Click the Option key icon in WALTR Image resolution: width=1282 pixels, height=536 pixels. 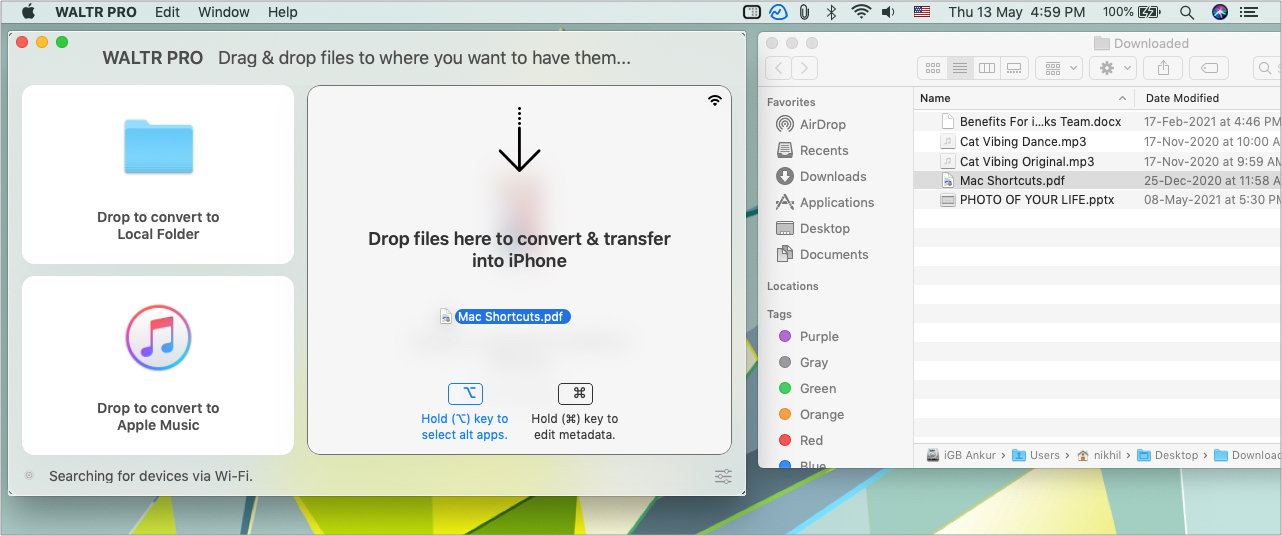click(x=465, y=393)
